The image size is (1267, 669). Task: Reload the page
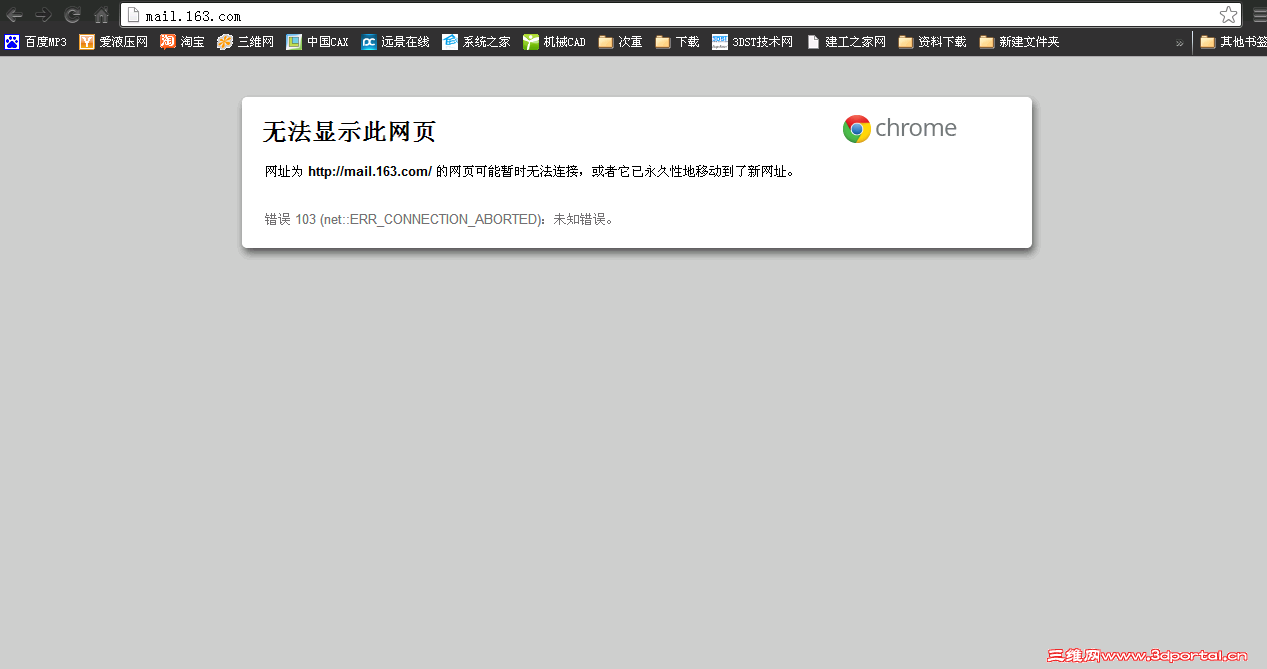coord(72,15)
